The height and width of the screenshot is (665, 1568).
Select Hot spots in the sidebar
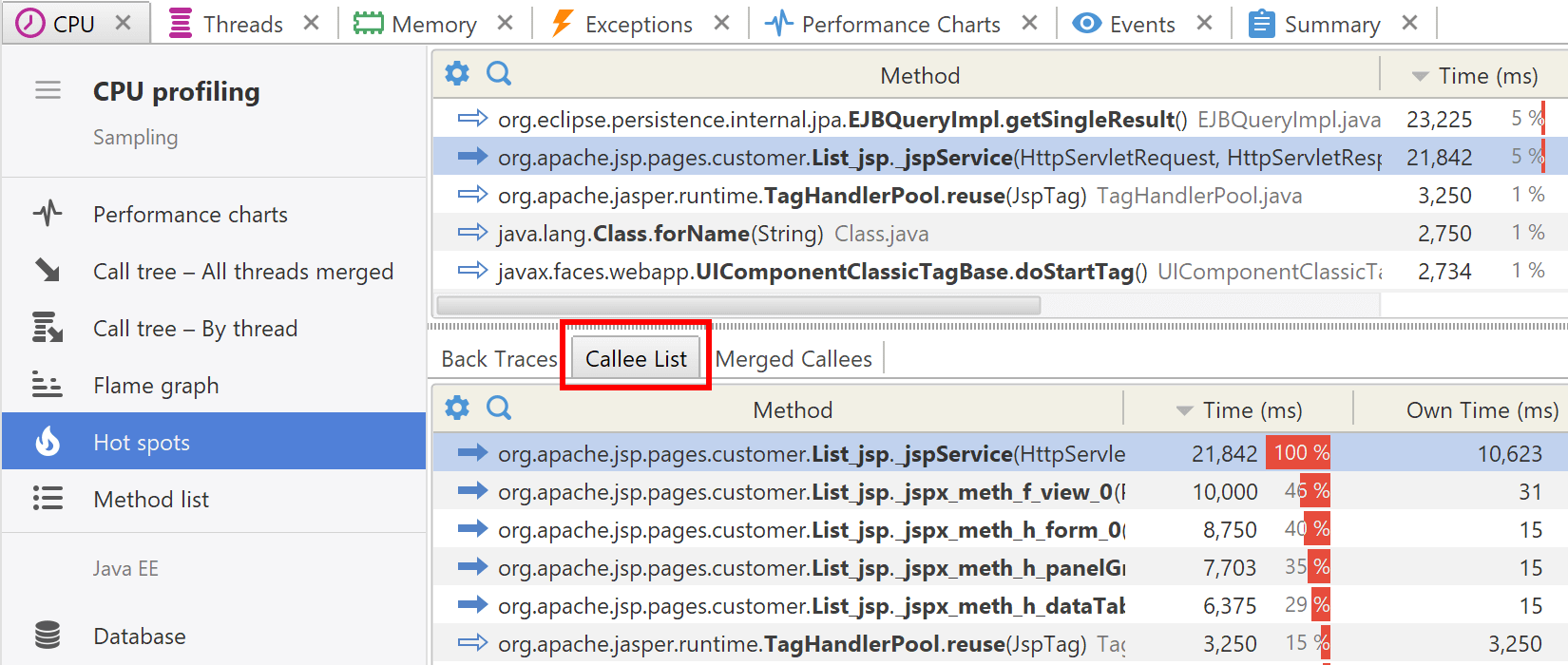tap(214, 441)
